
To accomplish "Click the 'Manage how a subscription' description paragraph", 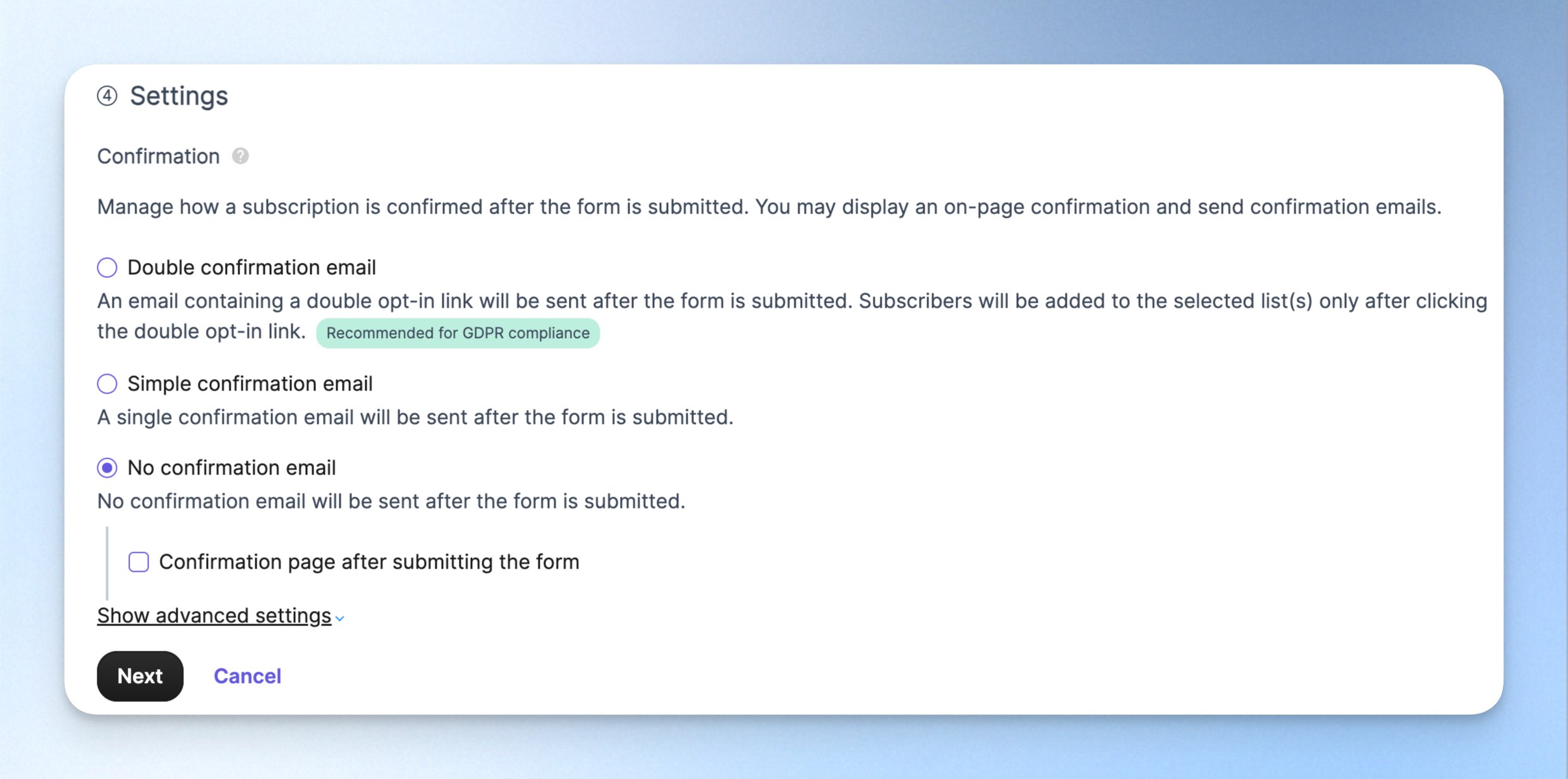I will point(769,207).
